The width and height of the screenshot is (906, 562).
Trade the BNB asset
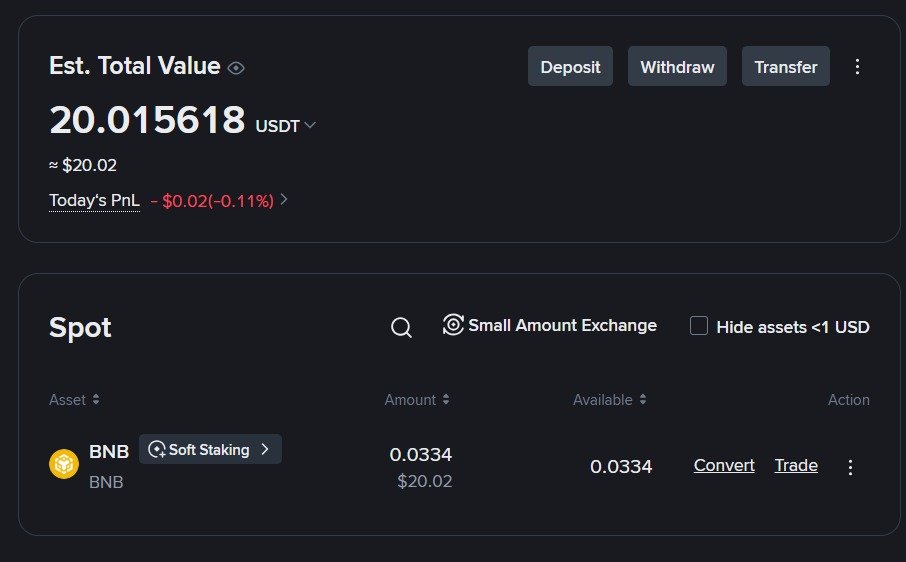click(796, 466)
